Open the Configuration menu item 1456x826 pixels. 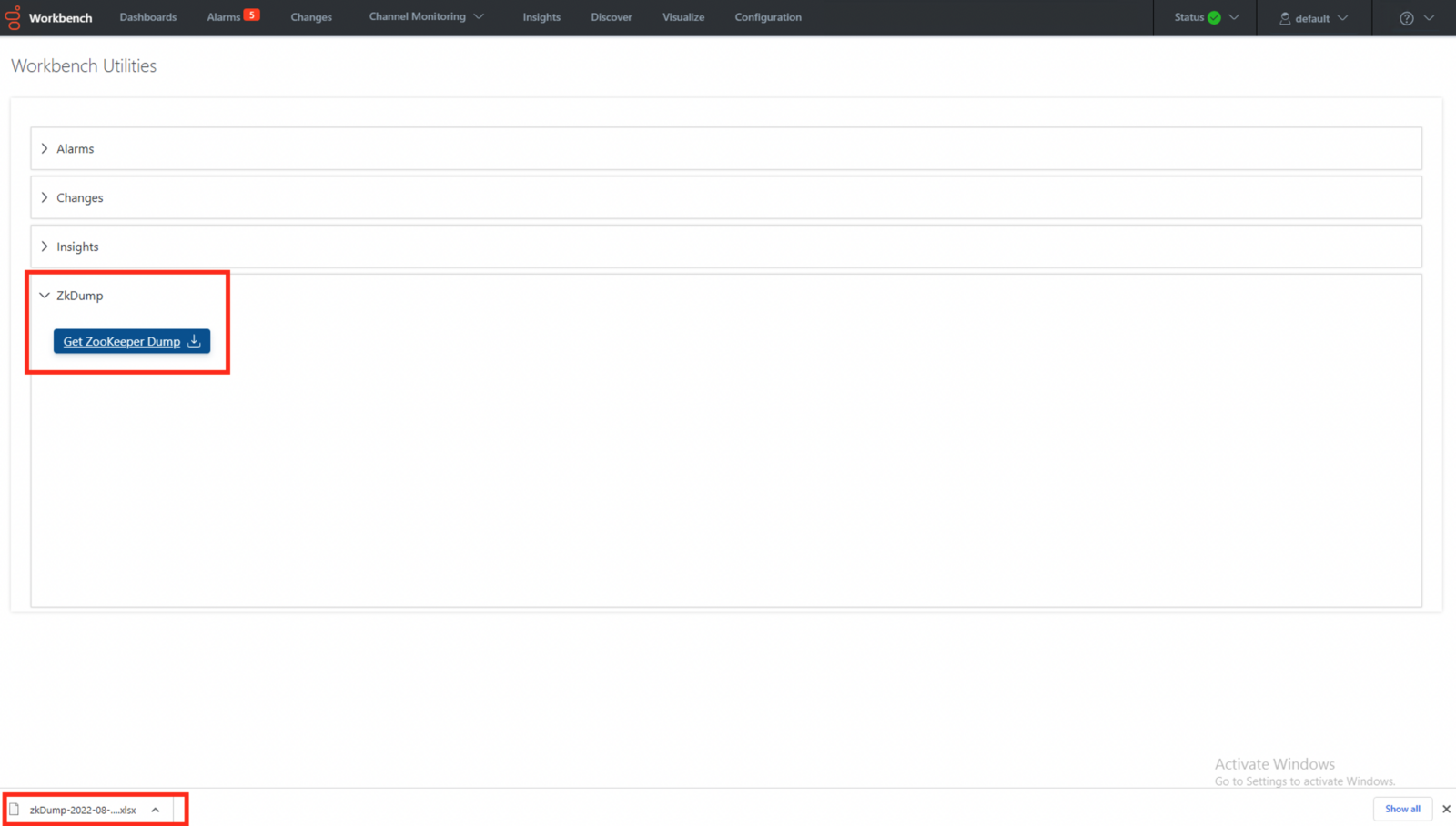pyautogui.click(x=768, y=17)
